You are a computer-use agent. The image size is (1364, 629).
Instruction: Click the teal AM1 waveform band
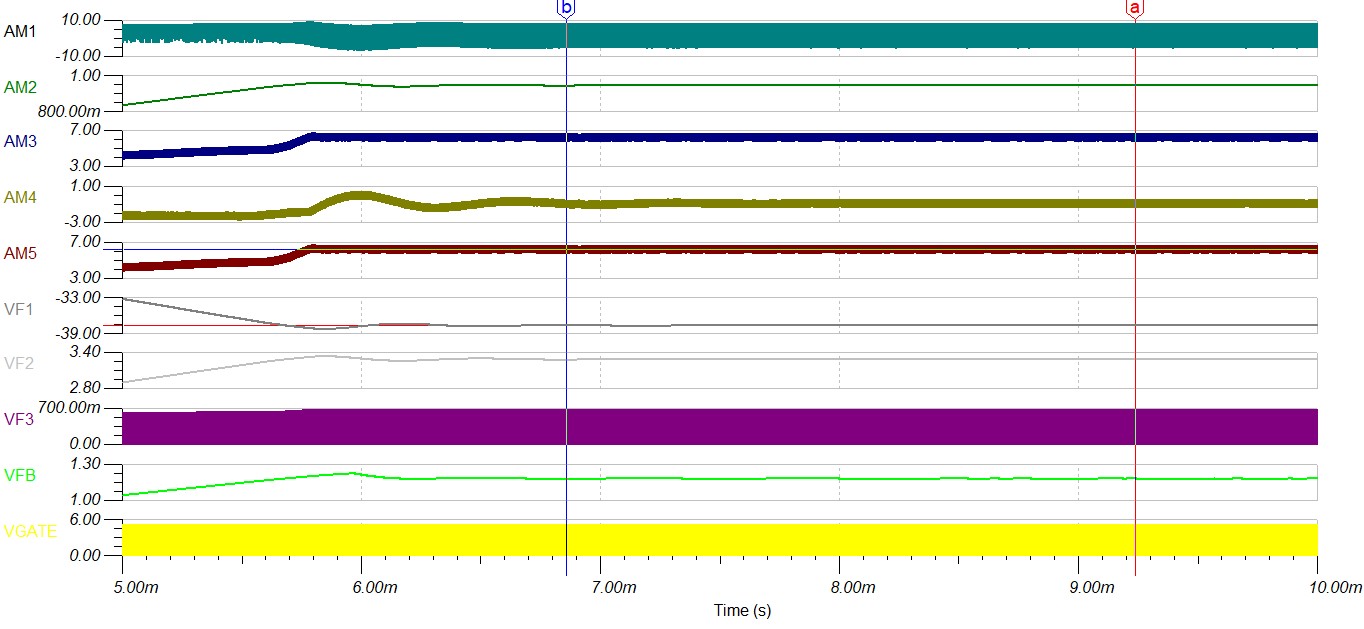click(720, 35)
